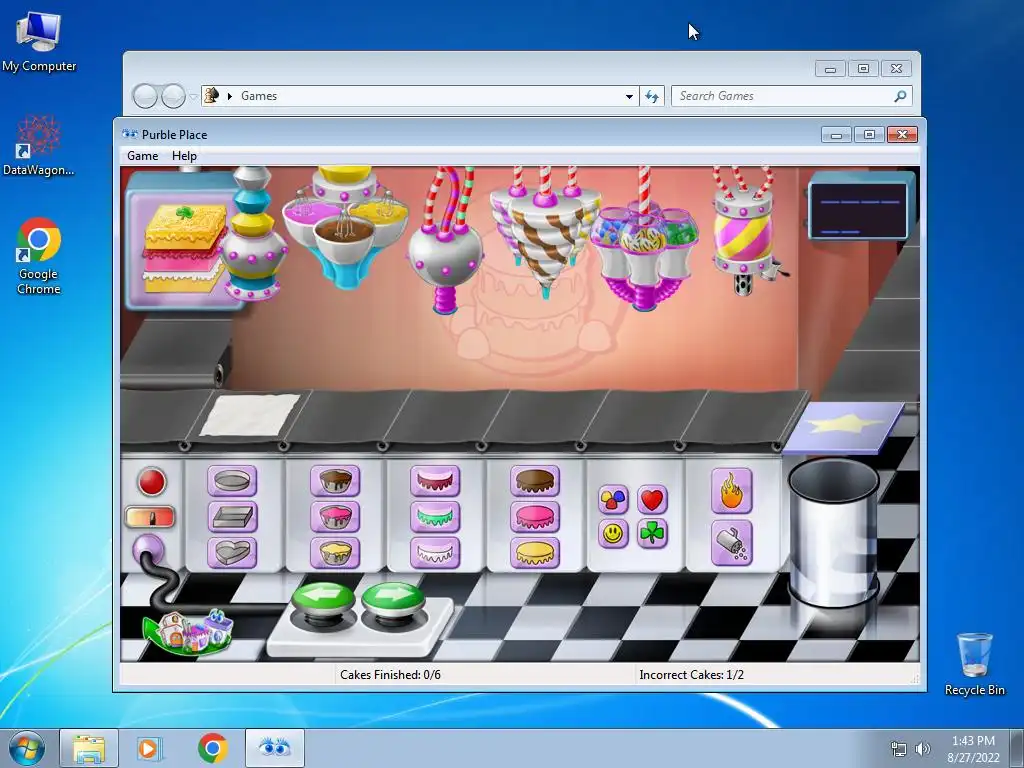Open Windows Explorer from taskbar

coord(89,748)
